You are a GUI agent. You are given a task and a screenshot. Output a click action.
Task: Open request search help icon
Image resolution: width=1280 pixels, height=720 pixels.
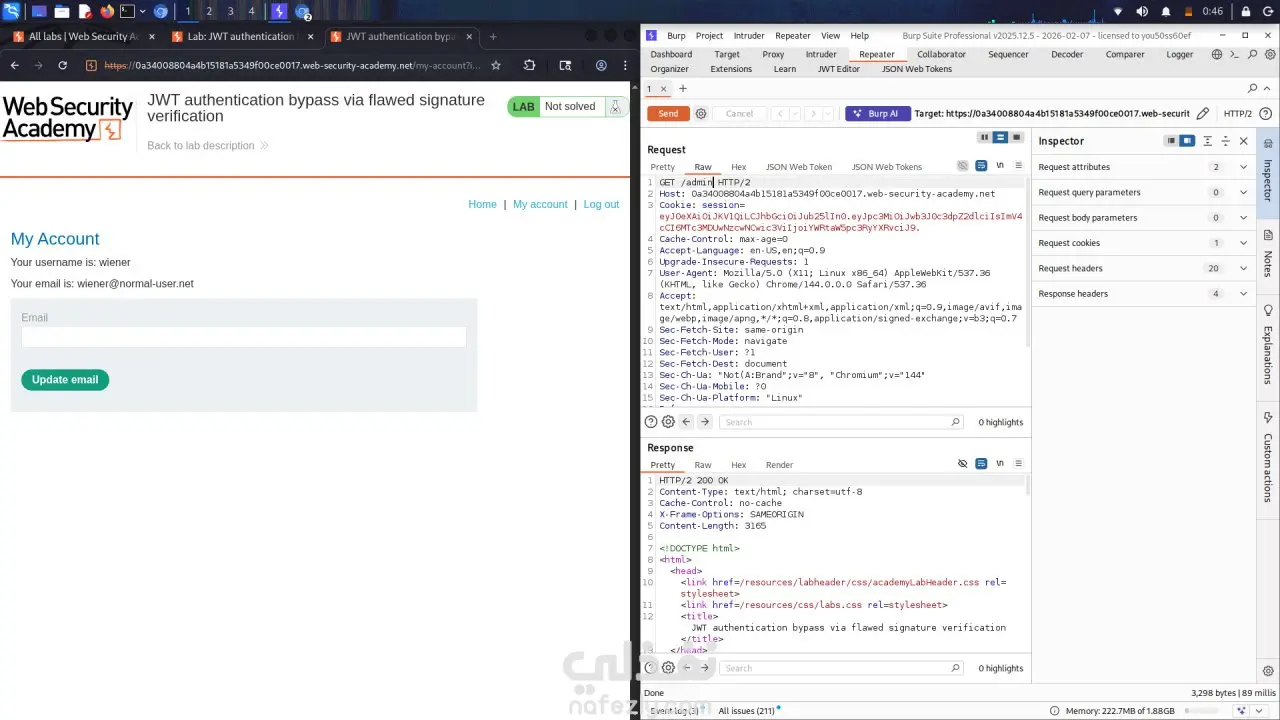click(651, 422)
